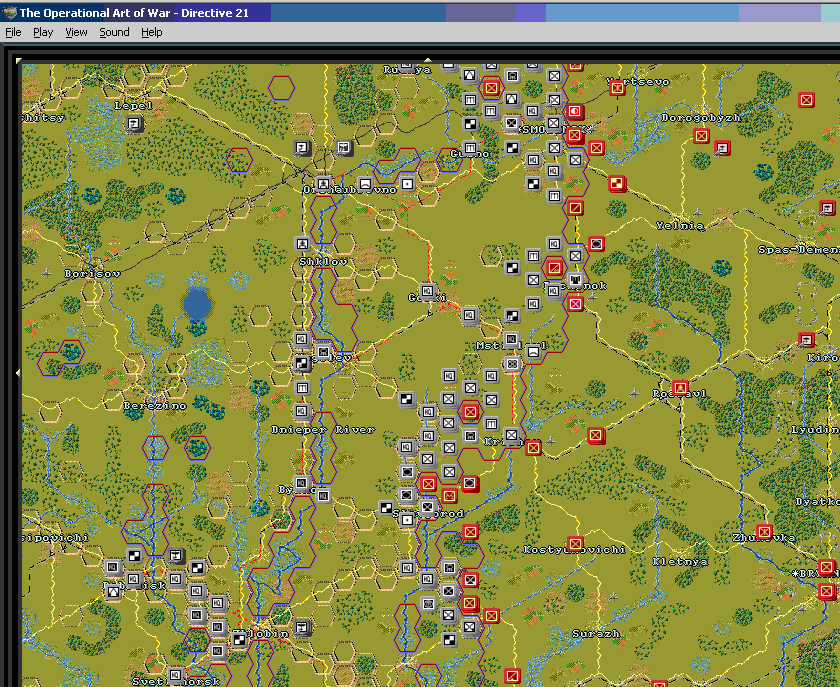Select the red unit counter above Kirov

tap(806, 339)
